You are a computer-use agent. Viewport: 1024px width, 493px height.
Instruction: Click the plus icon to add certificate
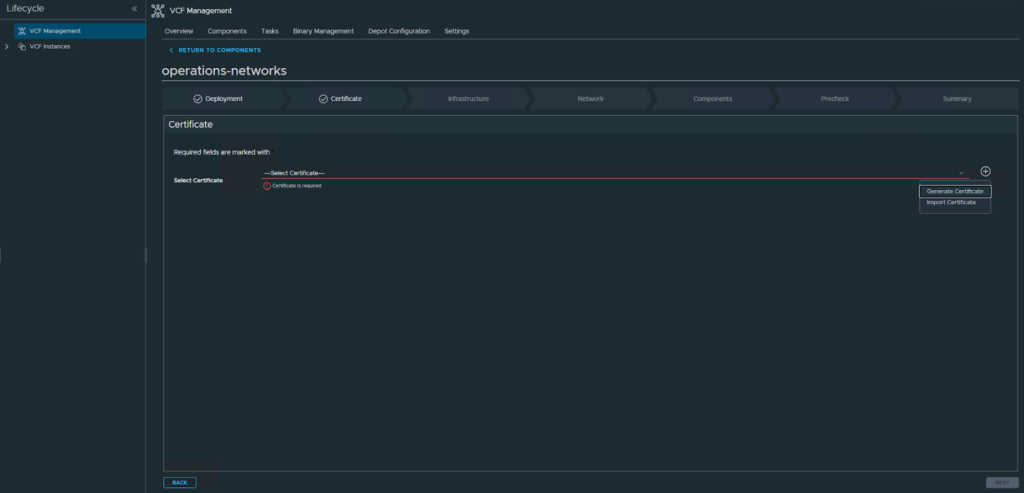pos(985,171)
